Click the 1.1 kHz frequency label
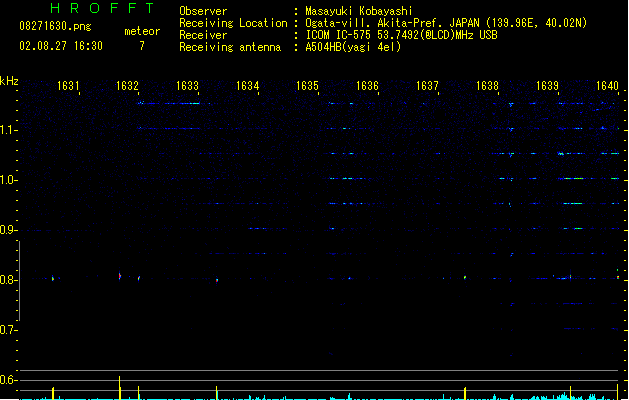 8,130
